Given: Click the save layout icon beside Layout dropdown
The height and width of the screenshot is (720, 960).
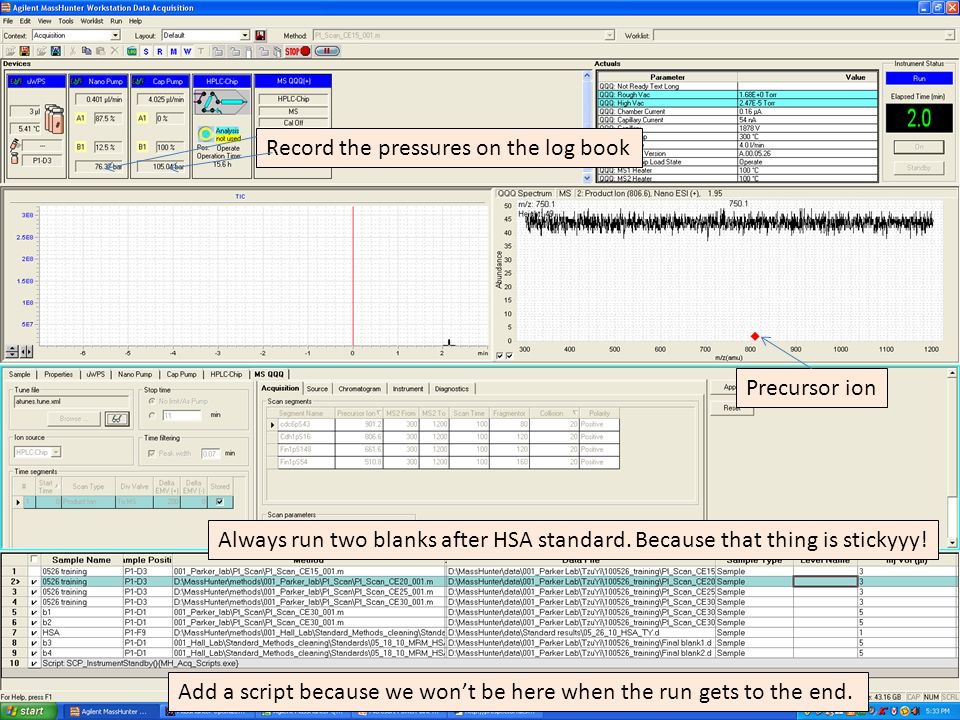Looking at the screenshot, I should [260, 36].
